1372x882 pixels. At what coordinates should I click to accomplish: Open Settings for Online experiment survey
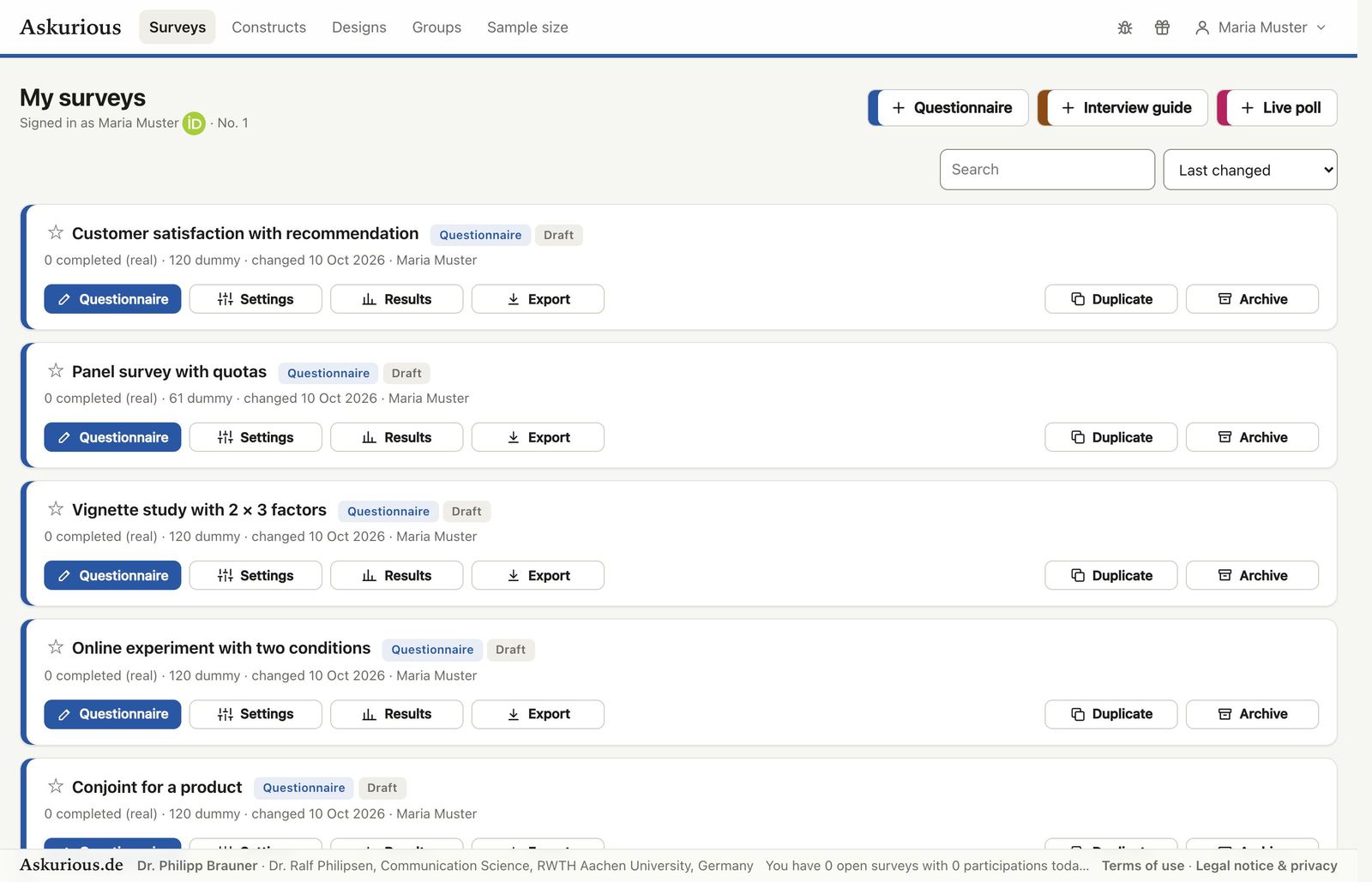256,714
